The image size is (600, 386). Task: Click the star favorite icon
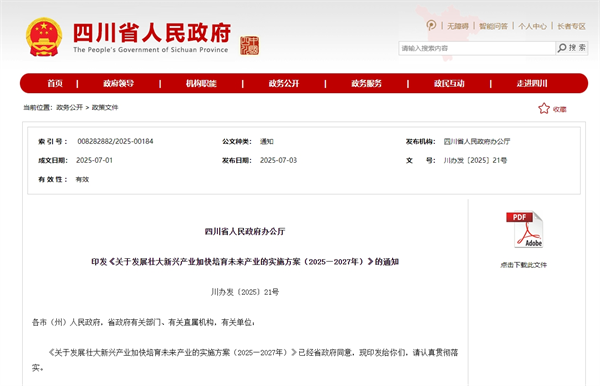[544, 109]
